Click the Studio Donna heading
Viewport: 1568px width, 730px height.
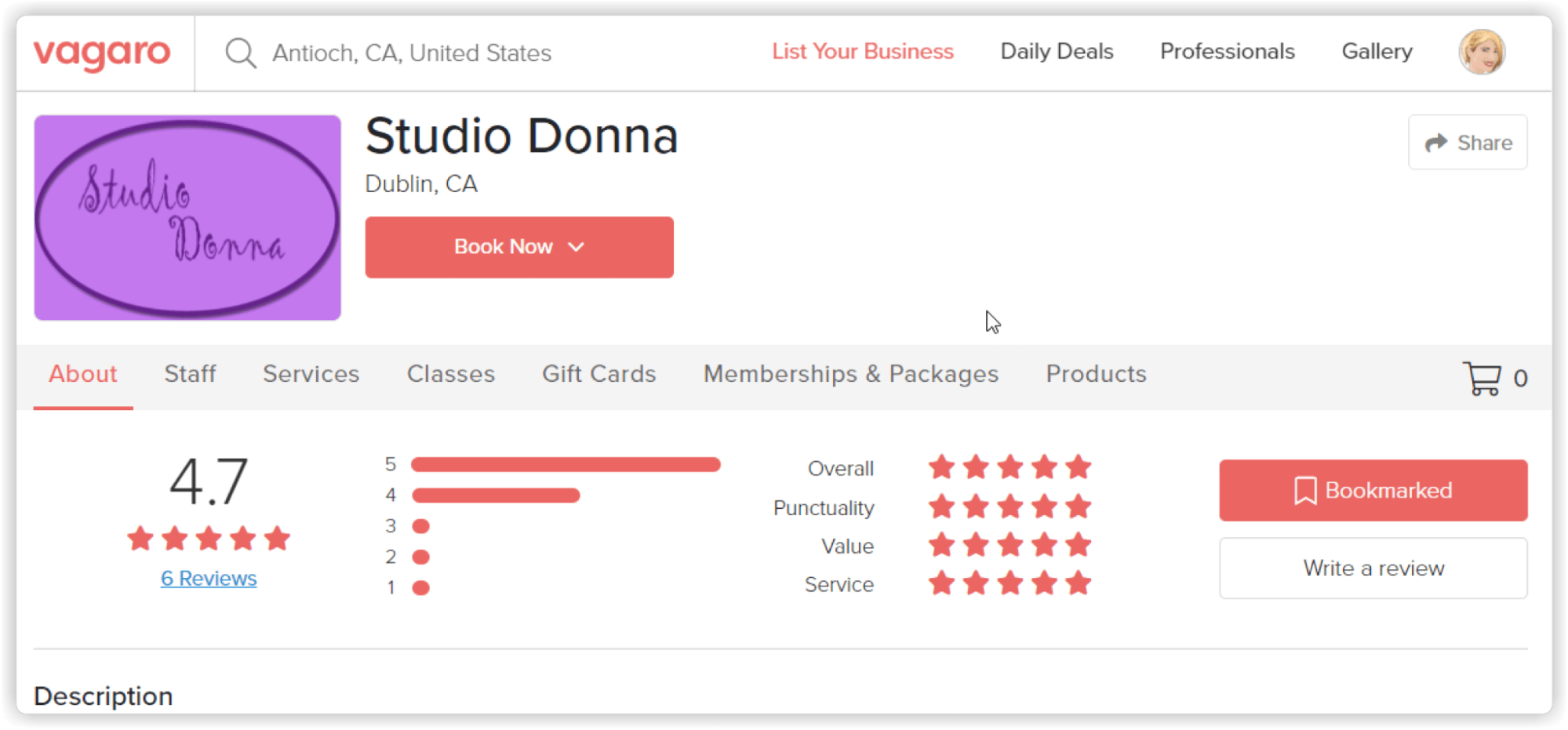click(x=522, y=136)
